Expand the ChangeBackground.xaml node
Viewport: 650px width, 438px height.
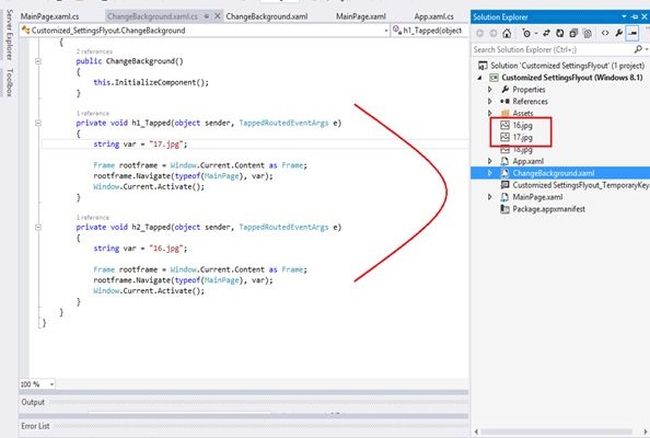(x=490, y=173)
